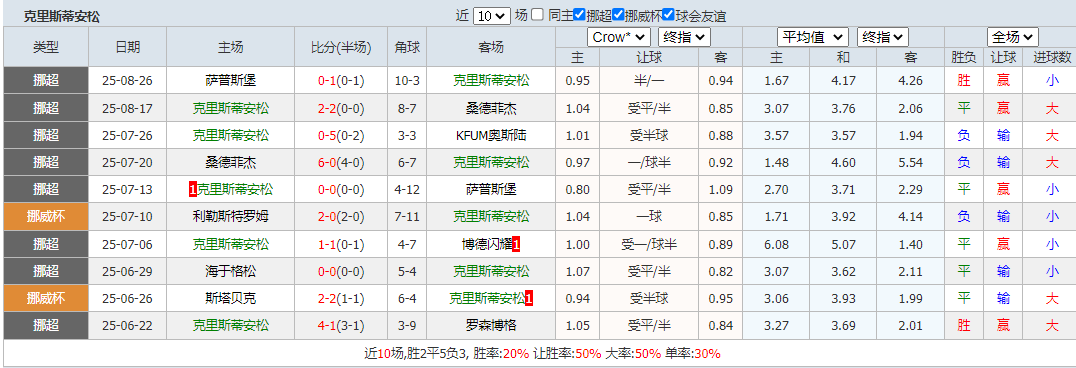The height and width of the screenshot is (368, 1076).
Task: Open 罗森博格 team link
Action: 491,325
